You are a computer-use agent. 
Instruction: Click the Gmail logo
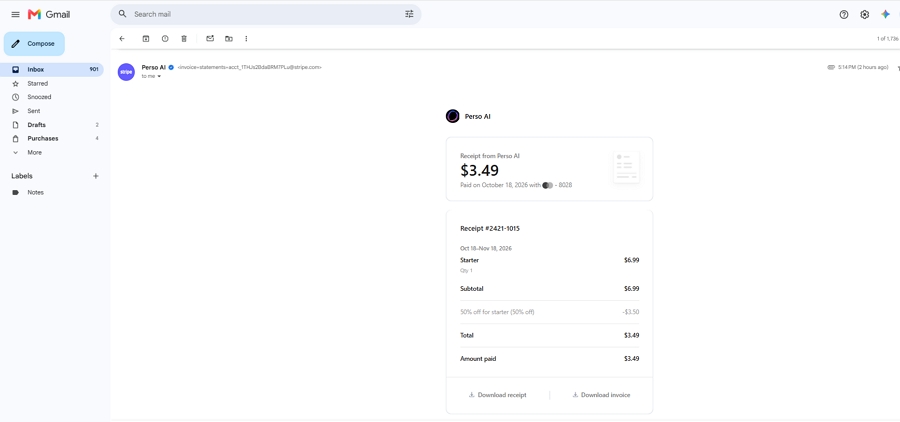tap(49, 14)
